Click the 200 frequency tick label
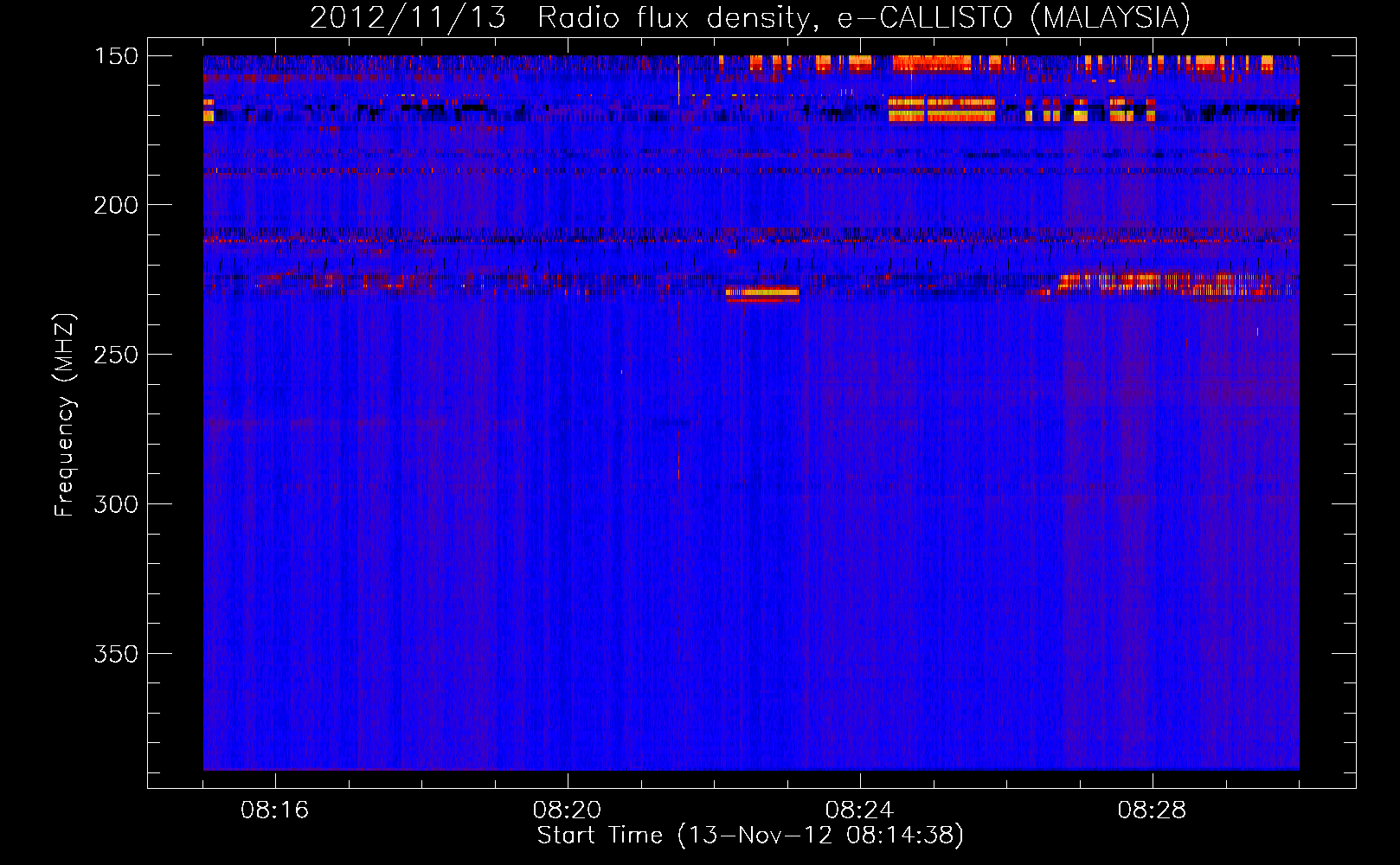This screenshot has height=865, width=1400. [116, 205]
